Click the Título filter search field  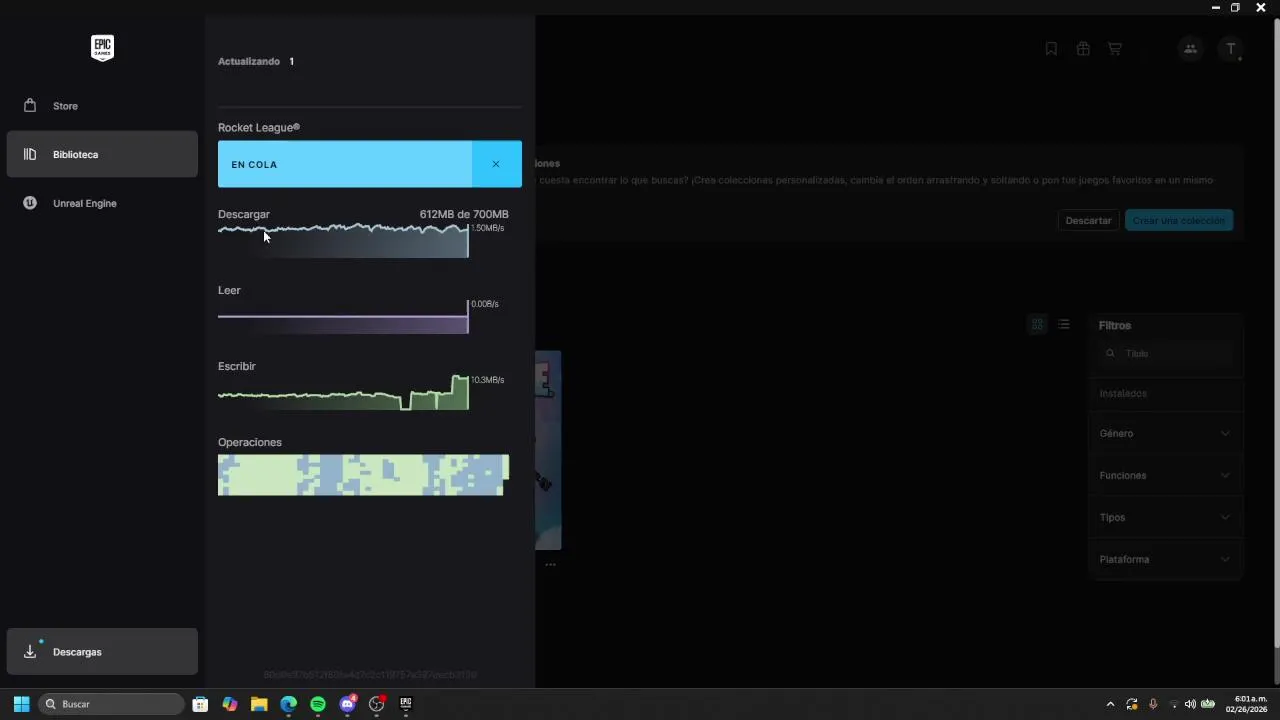tap(1166, 353)
